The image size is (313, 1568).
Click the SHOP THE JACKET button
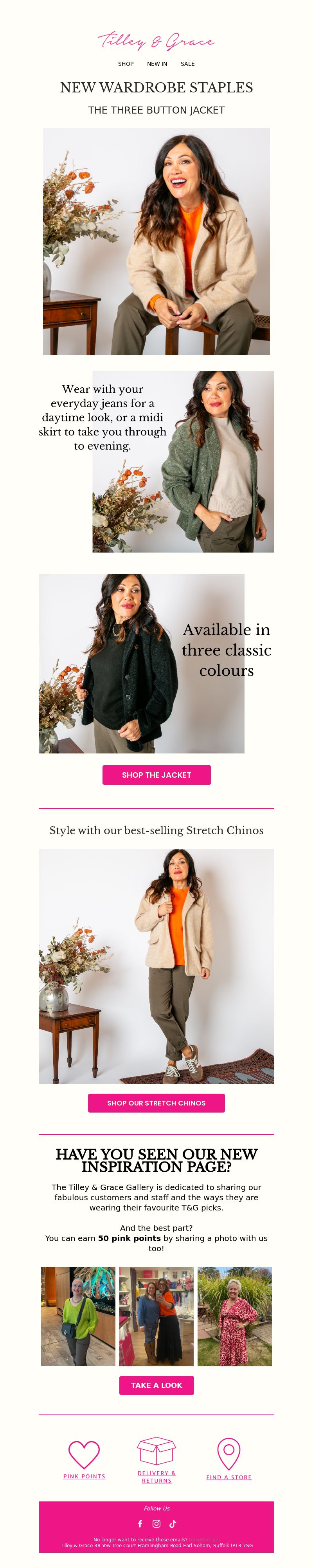click(156, 775)
